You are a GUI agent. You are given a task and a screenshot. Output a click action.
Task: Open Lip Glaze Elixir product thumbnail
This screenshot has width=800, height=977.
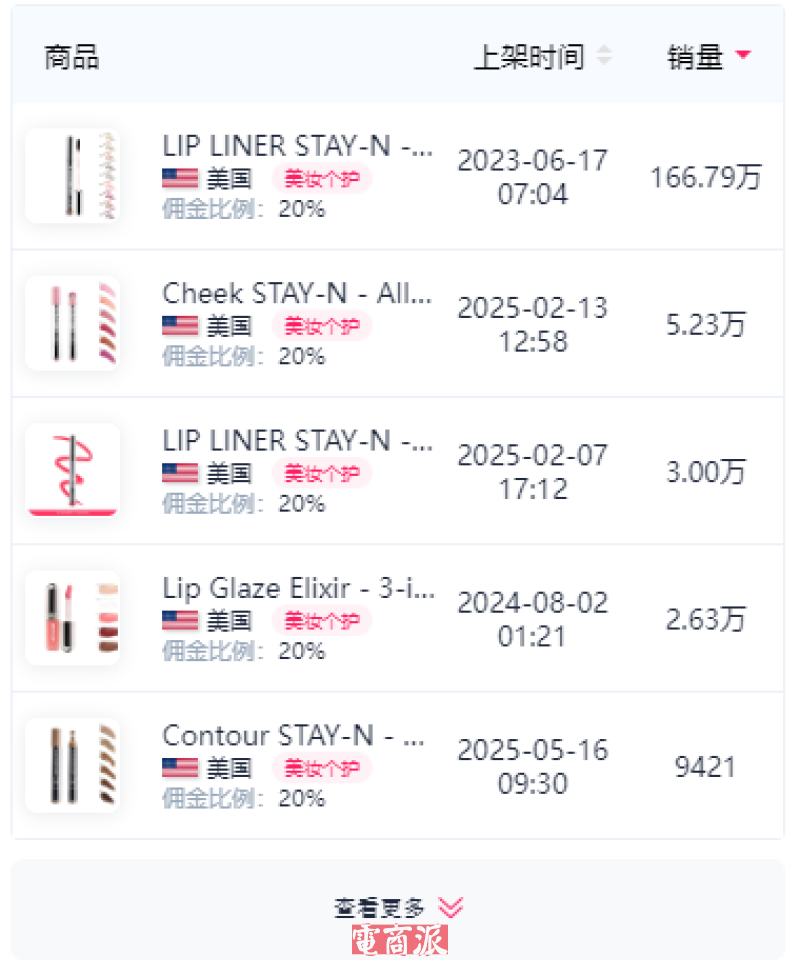pos(72,618)
